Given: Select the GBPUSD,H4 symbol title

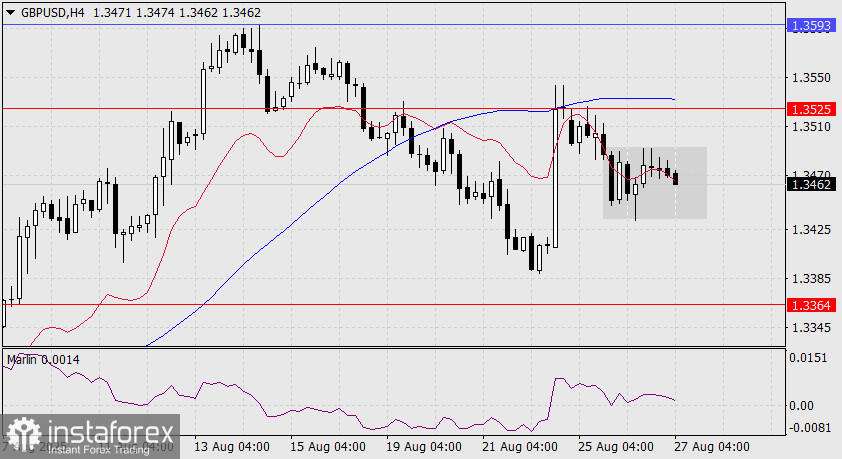Looking at the screenshot, I should (53, 12).
